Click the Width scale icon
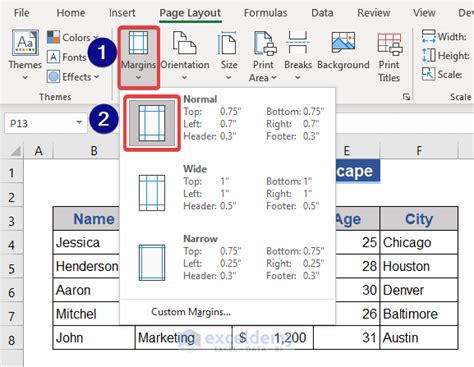The width and height of the screenshot is (474, 367). pyautogui.click(x=428, y=36)
